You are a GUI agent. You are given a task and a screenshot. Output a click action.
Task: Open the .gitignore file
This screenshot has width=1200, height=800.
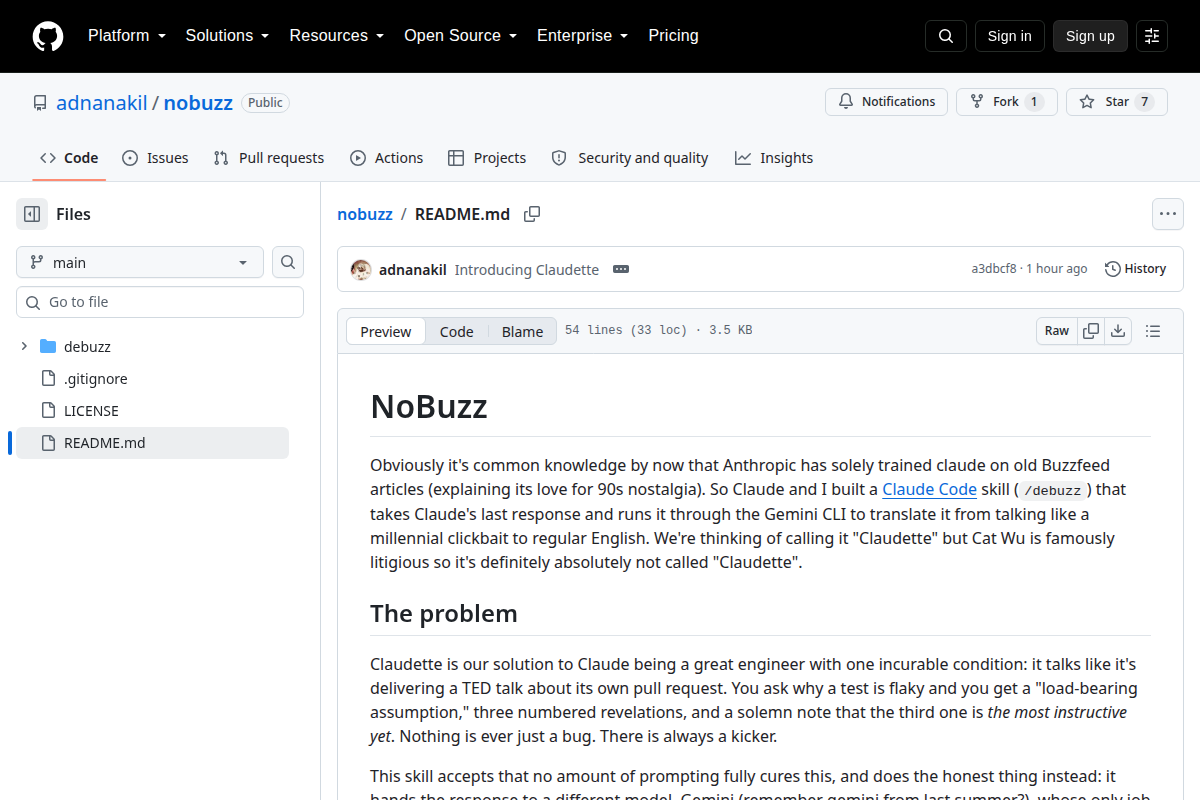point(96,379)
